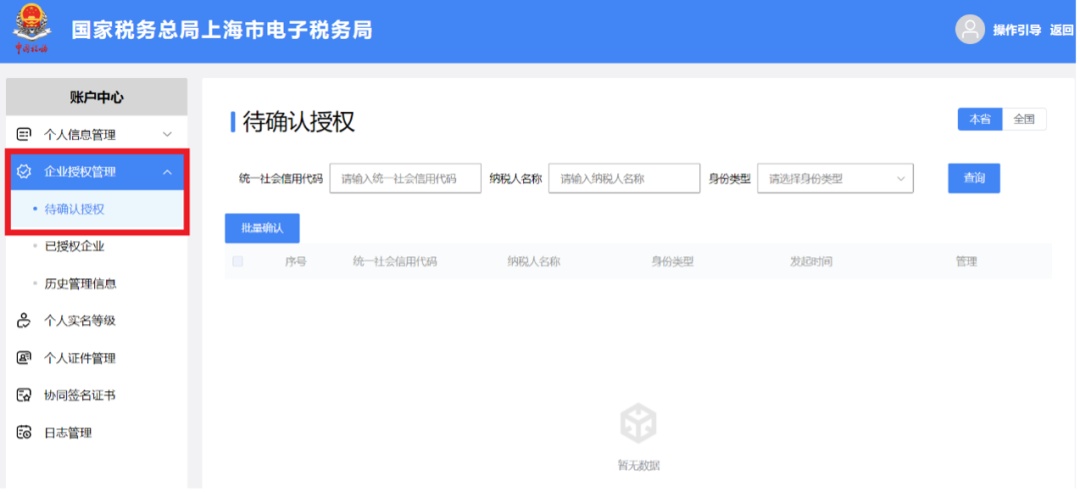This screenshot has height=492, width=1080.
Task: Expand 个人信息管理 with its chevron
Action: tap(167, 134)
